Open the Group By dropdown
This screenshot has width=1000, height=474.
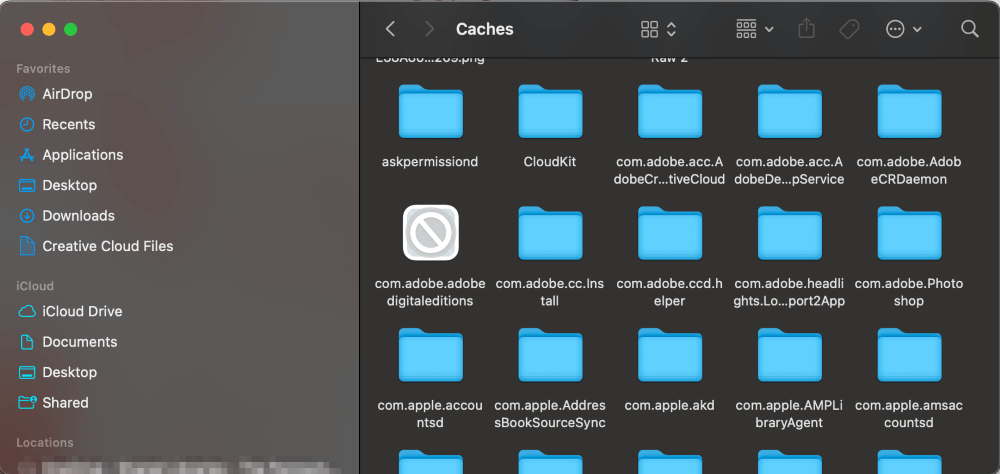tap(755, 29)
